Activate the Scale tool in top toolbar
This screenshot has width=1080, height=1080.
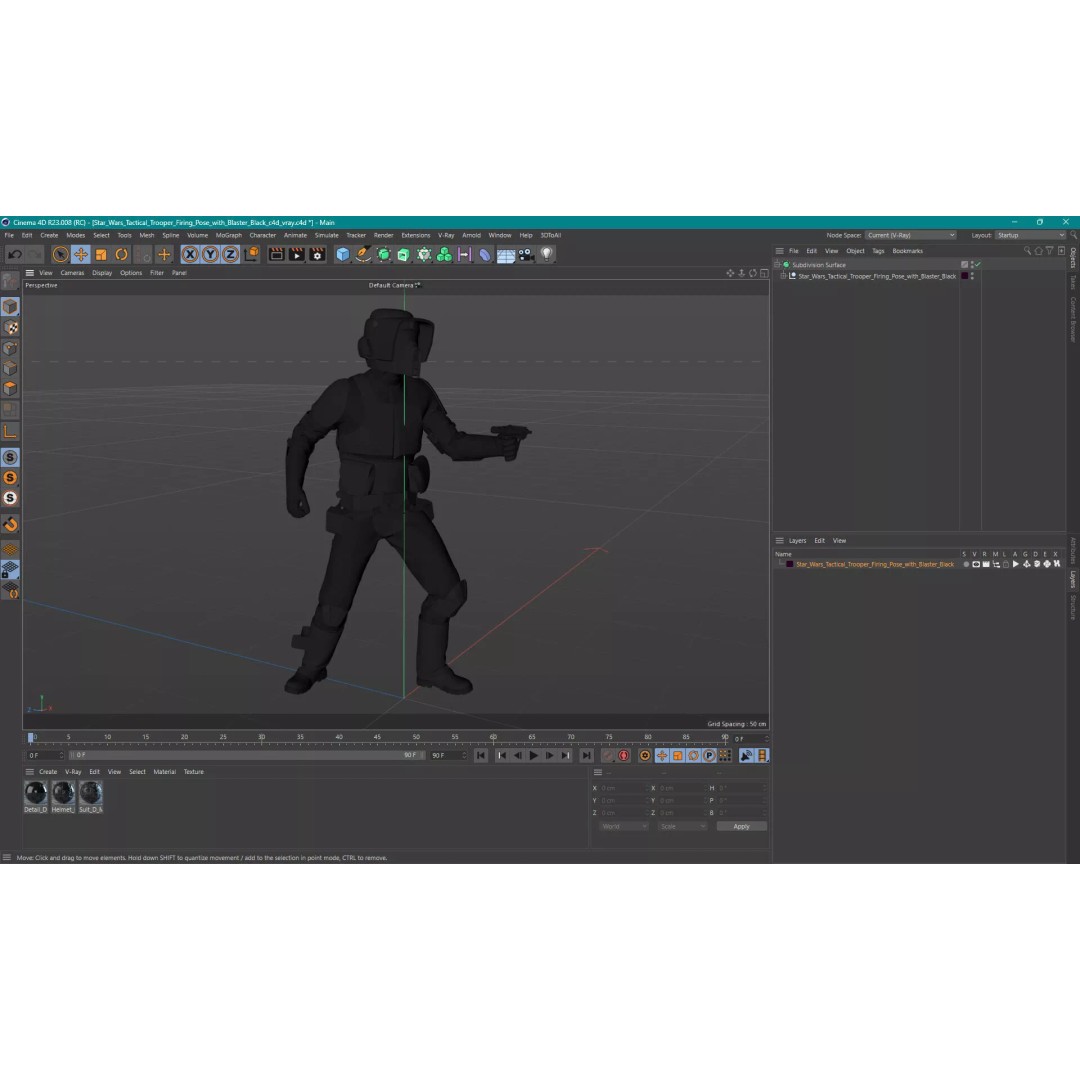coord(101,254)
